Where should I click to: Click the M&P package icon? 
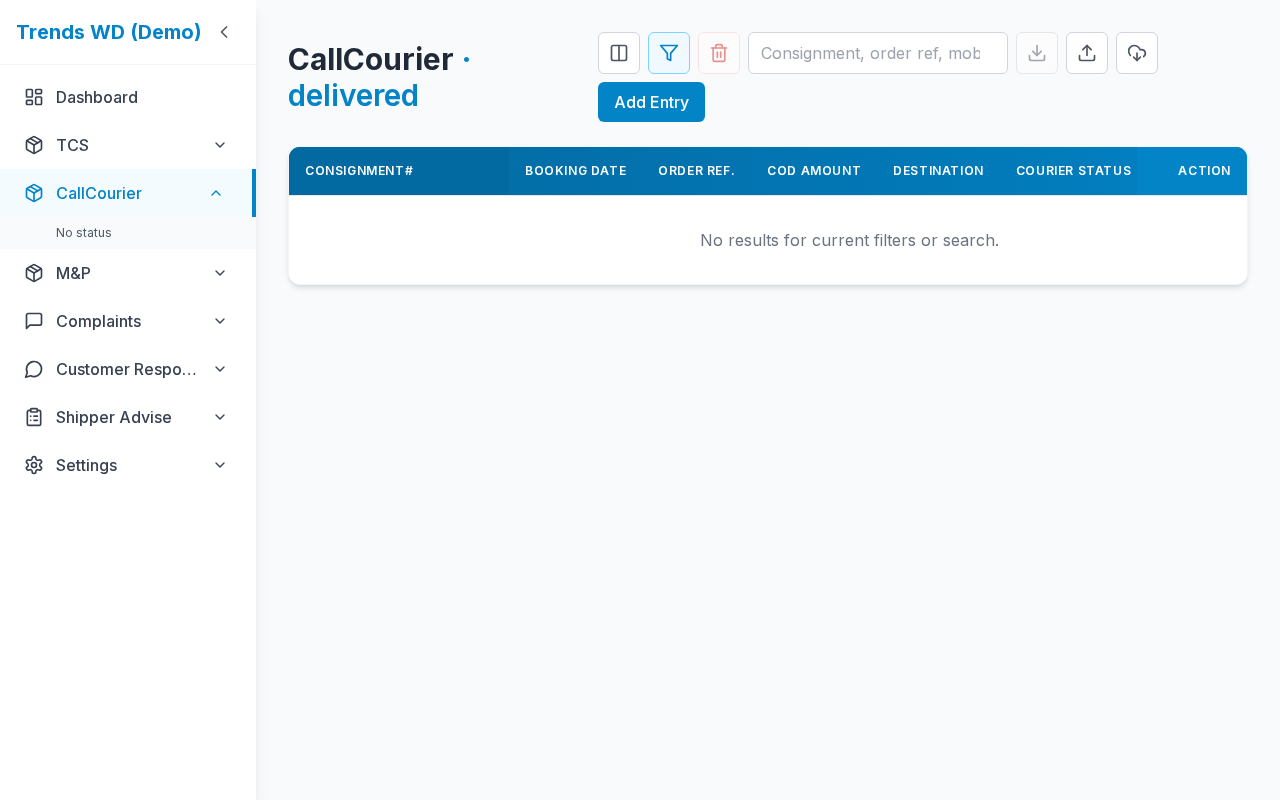[x=34, y=273]
